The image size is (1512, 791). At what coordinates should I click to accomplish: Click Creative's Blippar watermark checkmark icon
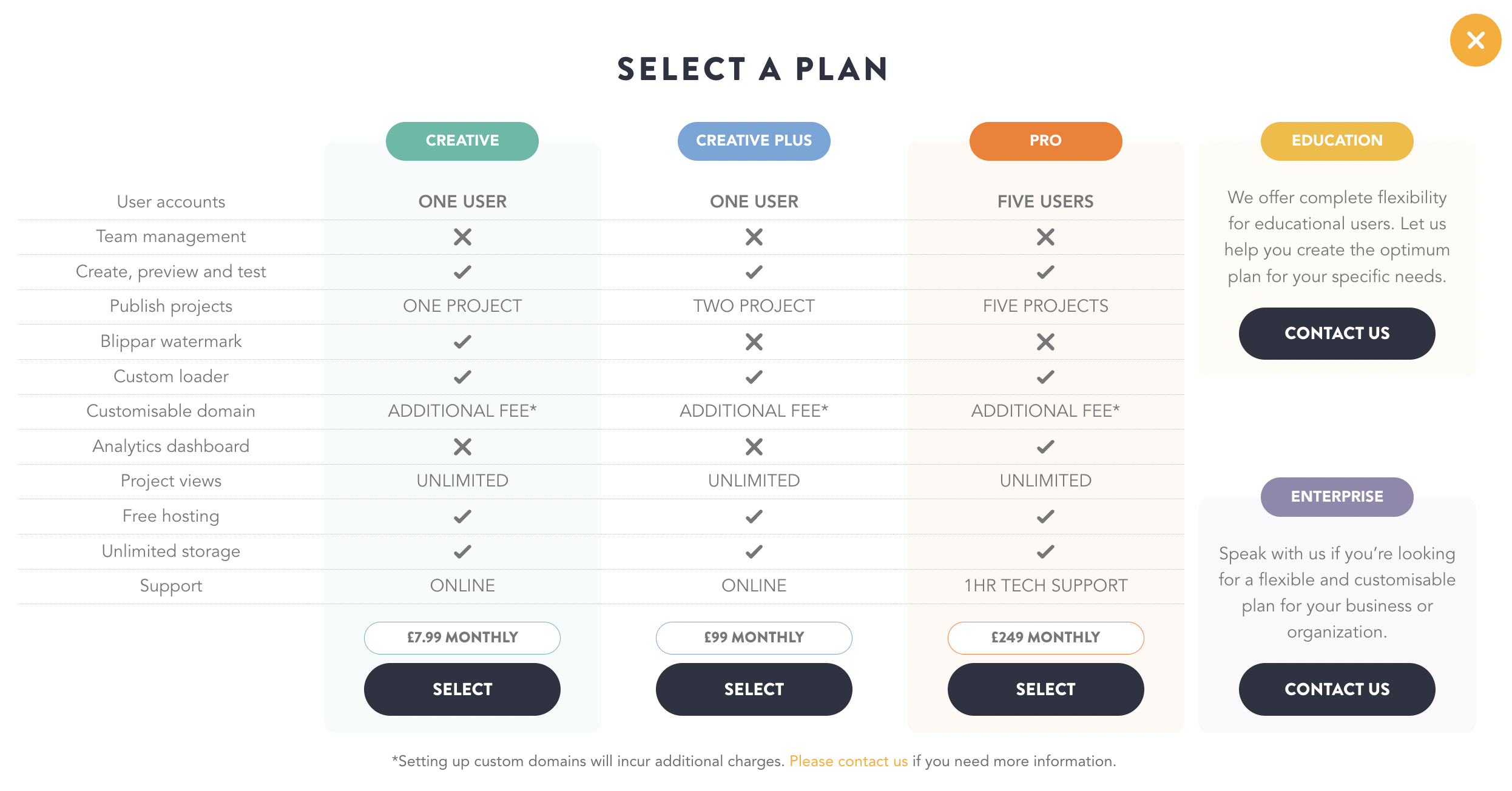coord(462,342)
